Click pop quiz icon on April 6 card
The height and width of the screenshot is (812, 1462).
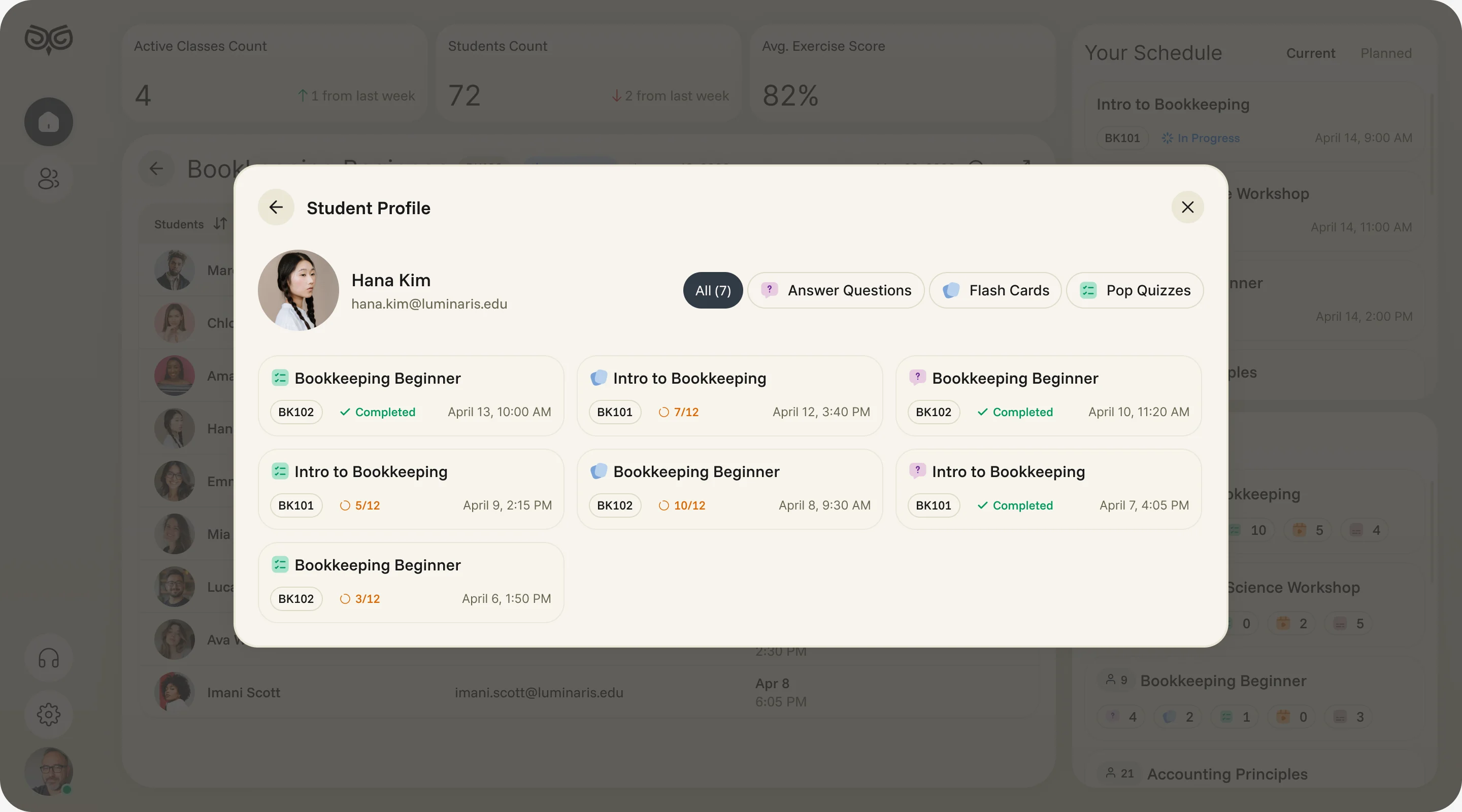(280, 564)
